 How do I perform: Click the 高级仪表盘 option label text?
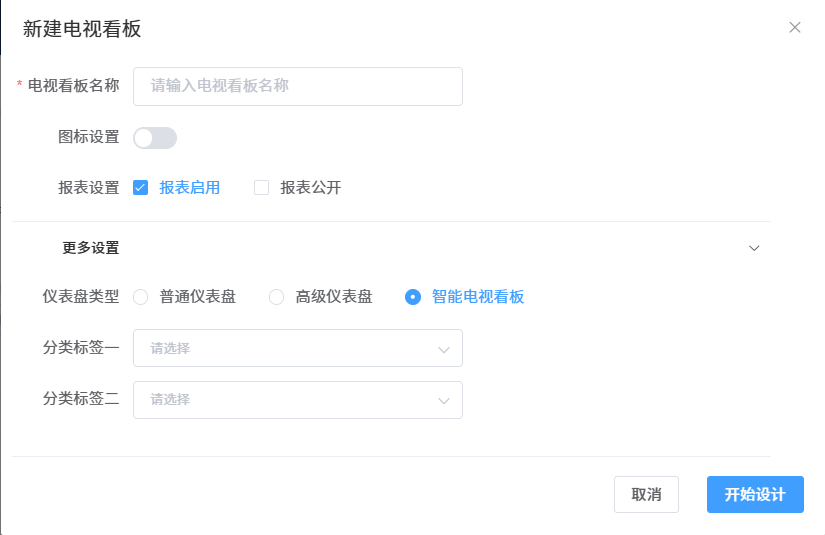pyautogui.click(x=334, y=297)
